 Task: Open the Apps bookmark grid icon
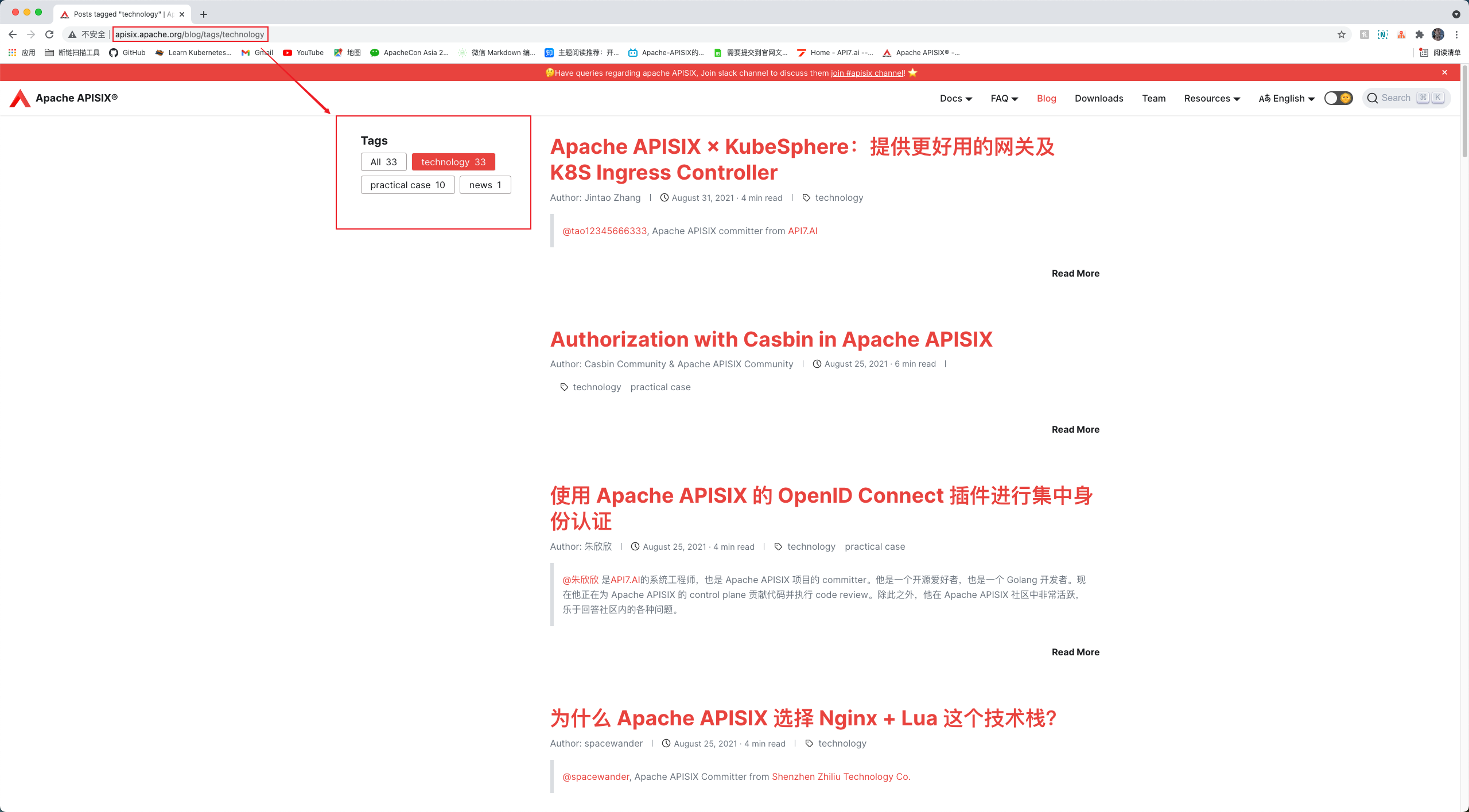click(12, 52)
